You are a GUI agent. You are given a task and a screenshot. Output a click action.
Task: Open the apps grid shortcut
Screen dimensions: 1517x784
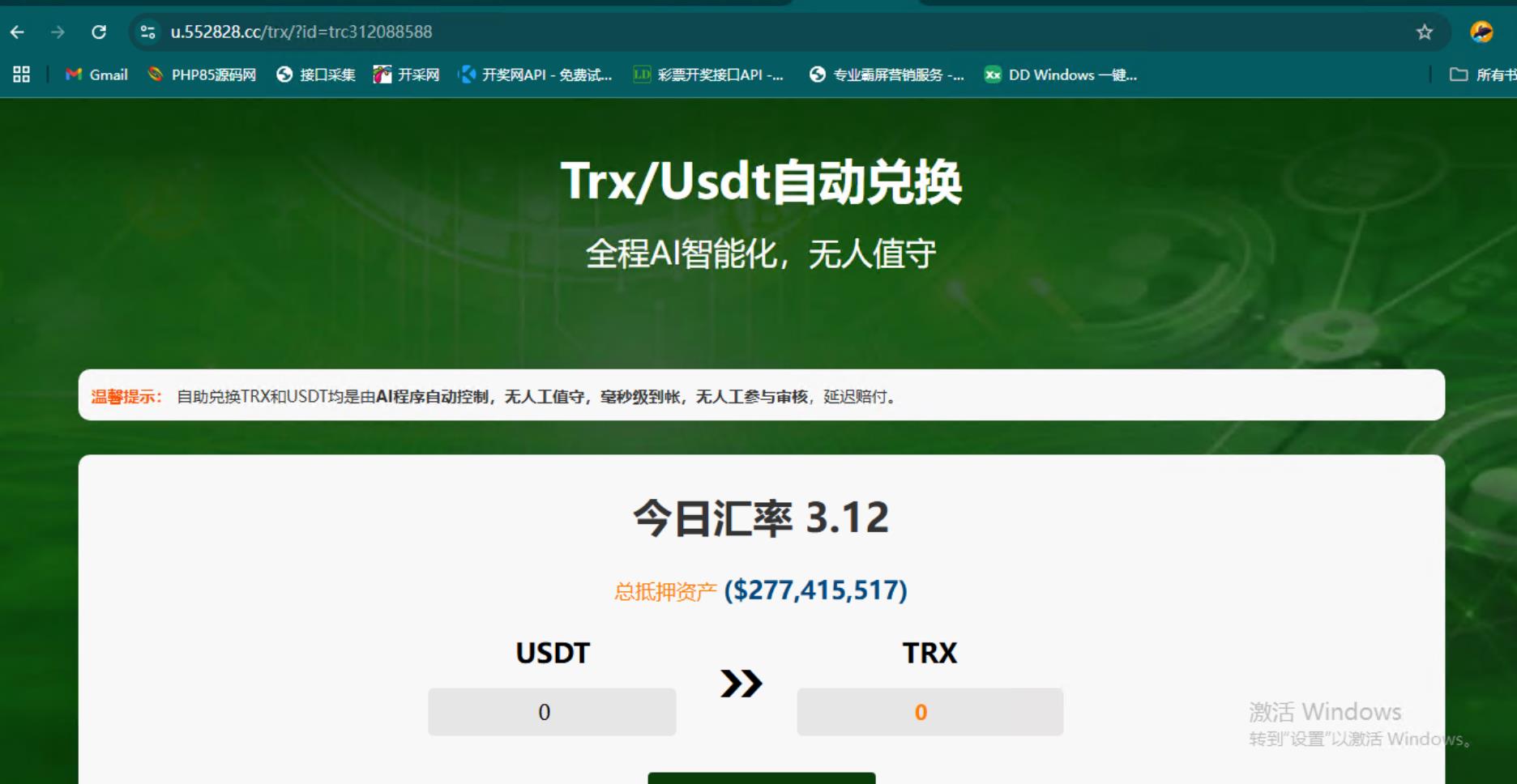click(x=22, y=75)
